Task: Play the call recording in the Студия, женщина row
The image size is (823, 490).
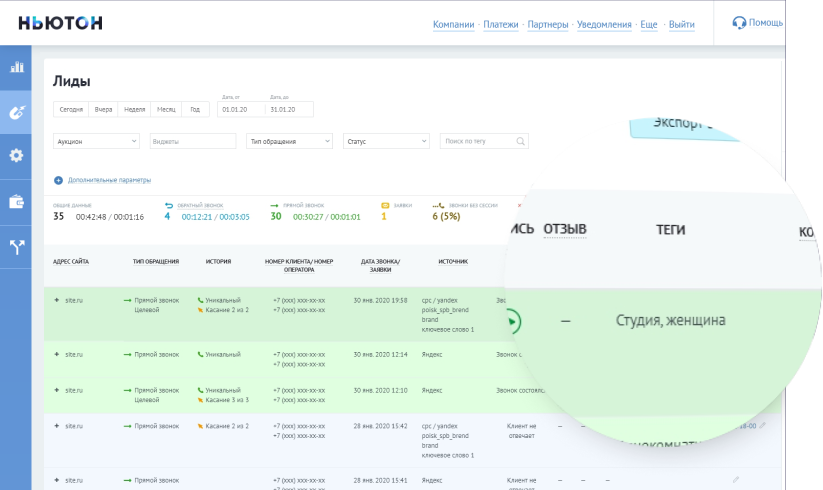Action: 512,322
